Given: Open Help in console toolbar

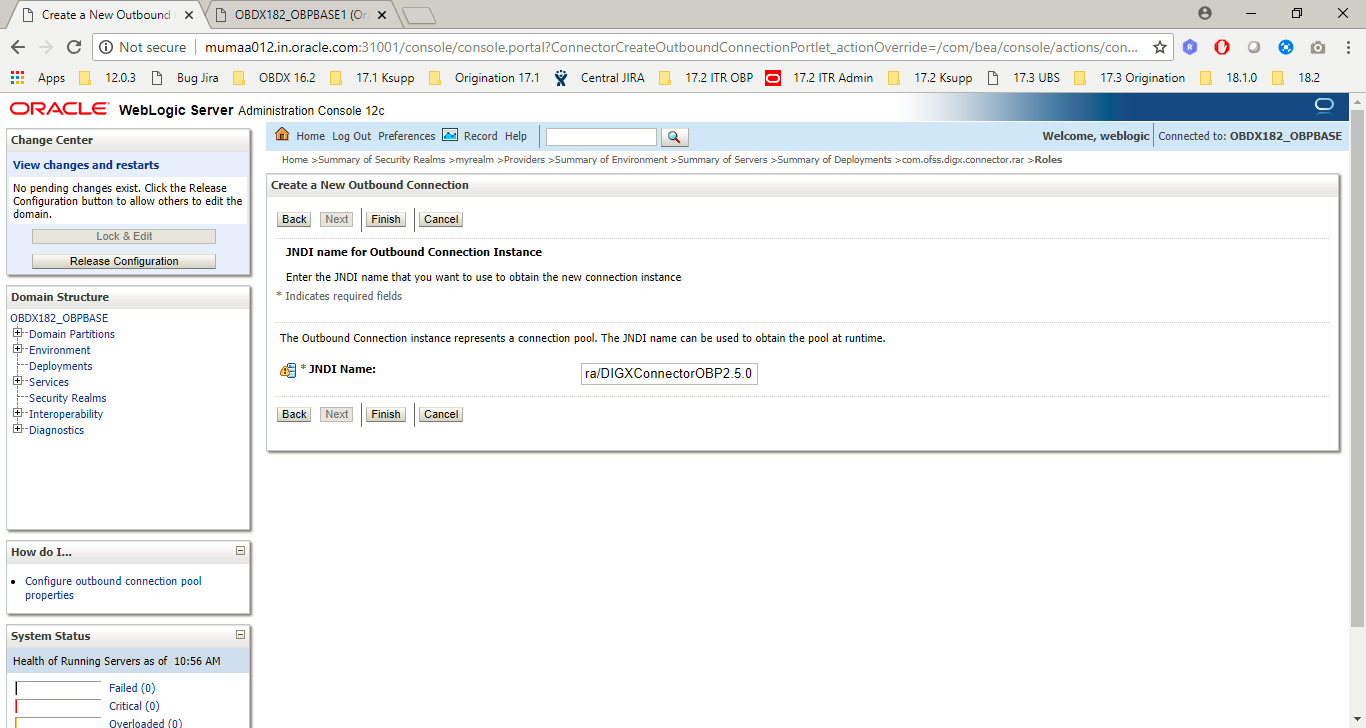Looking at the screenshot, I should tap(516, 136).
